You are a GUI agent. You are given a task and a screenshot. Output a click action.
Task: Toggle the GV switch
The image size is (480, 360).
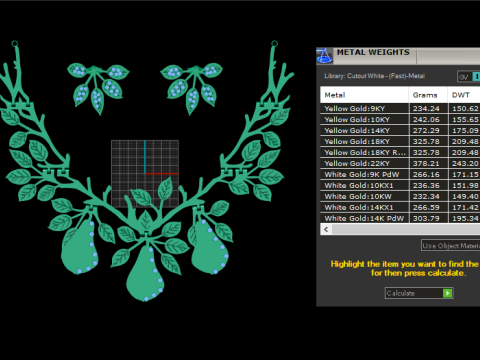(469, 77)
